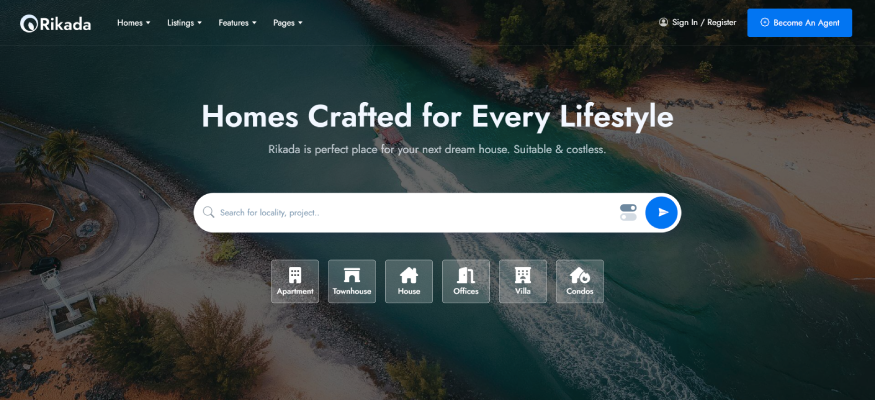Choose the Villa category icon
This screenshot has width=875, height=400.
click(522, 275)
